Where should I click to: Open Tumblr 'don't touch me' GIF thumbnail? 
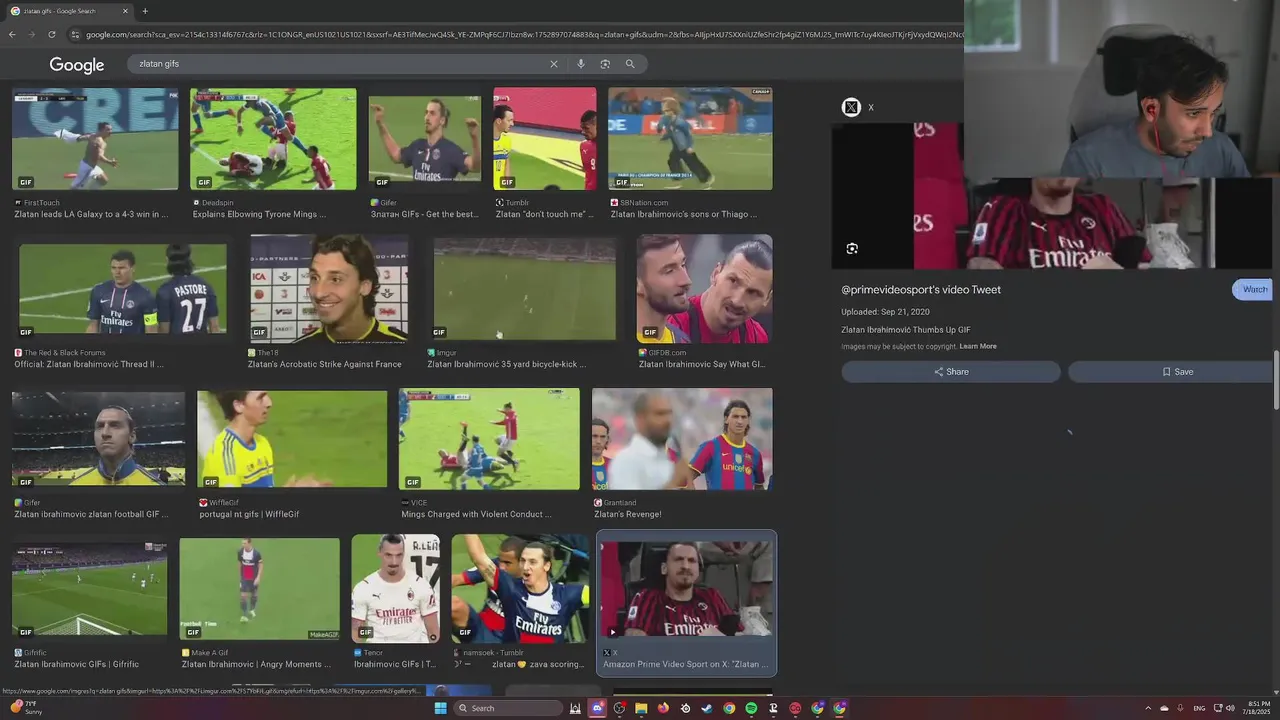click(545, 139)
